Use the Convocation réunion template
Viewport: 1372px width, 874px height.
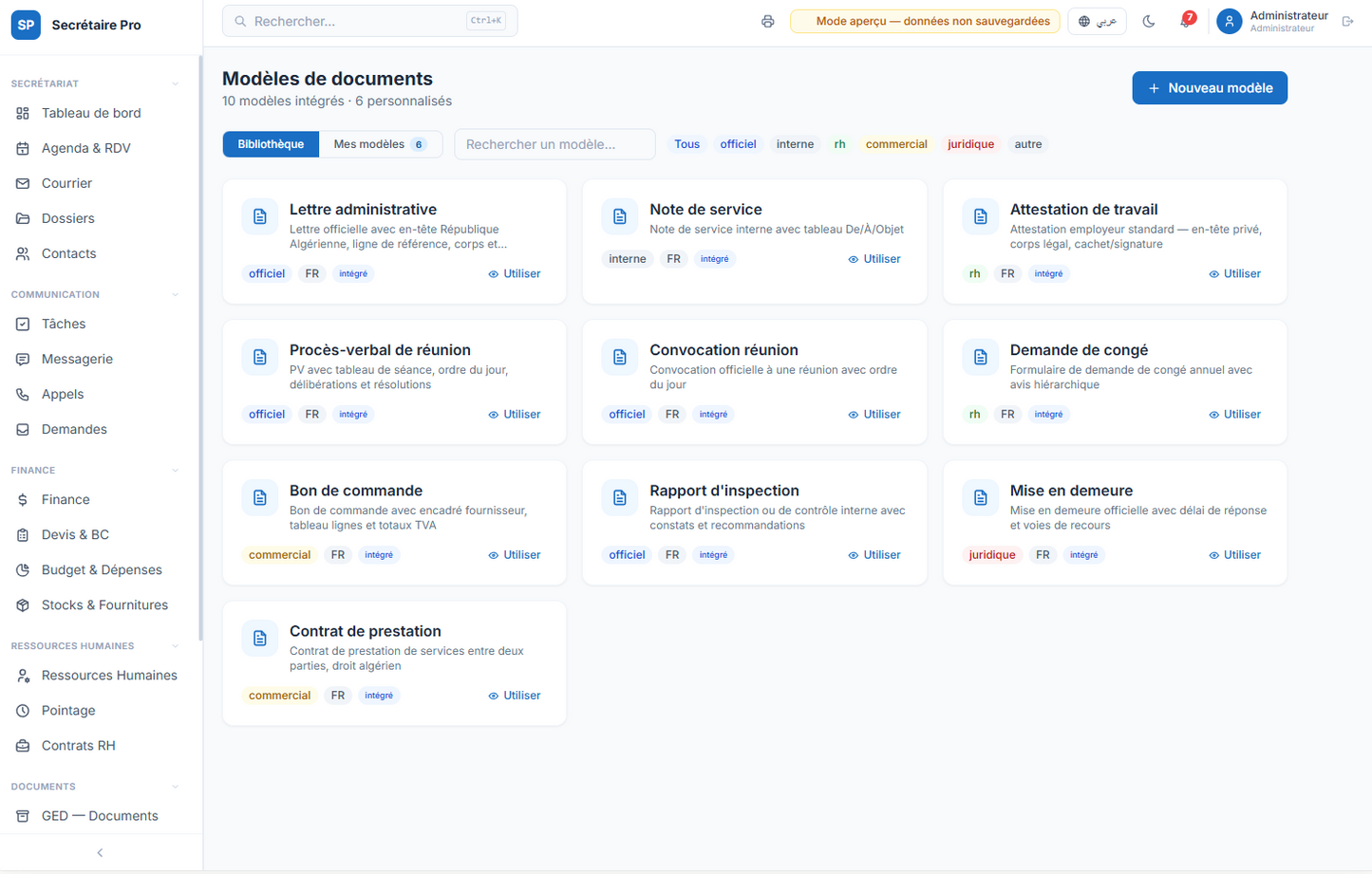coord(874,414)
